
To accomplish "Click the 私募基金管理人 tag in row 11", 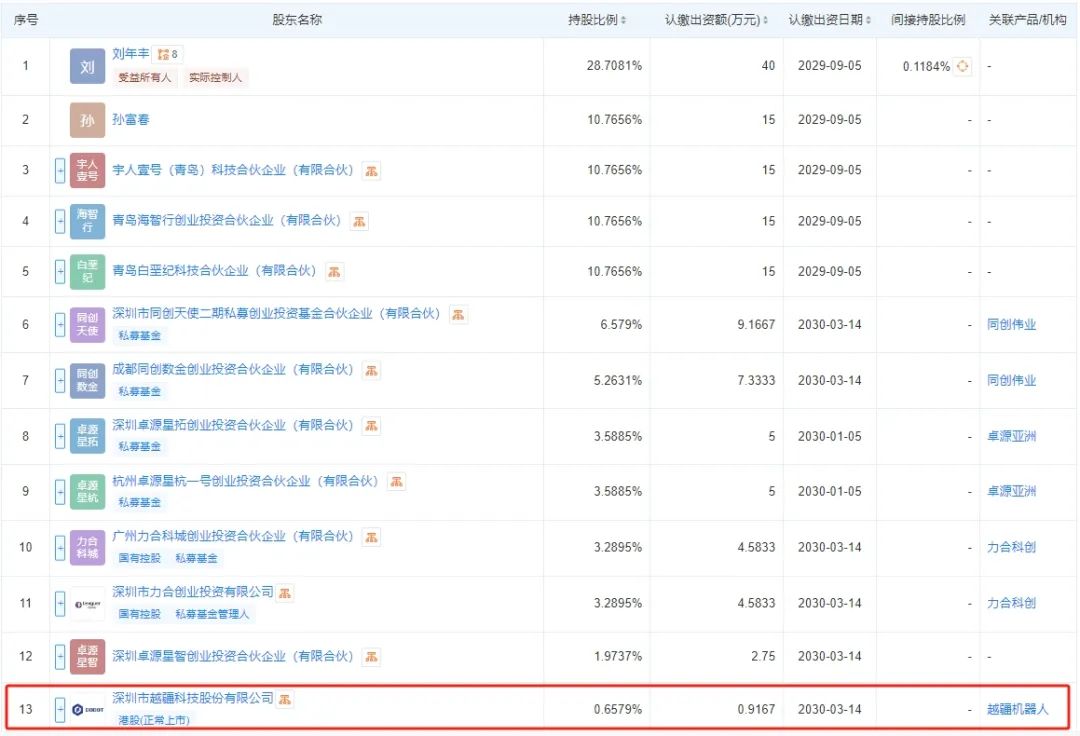I will pyautogui.click(x=212, y=614).
